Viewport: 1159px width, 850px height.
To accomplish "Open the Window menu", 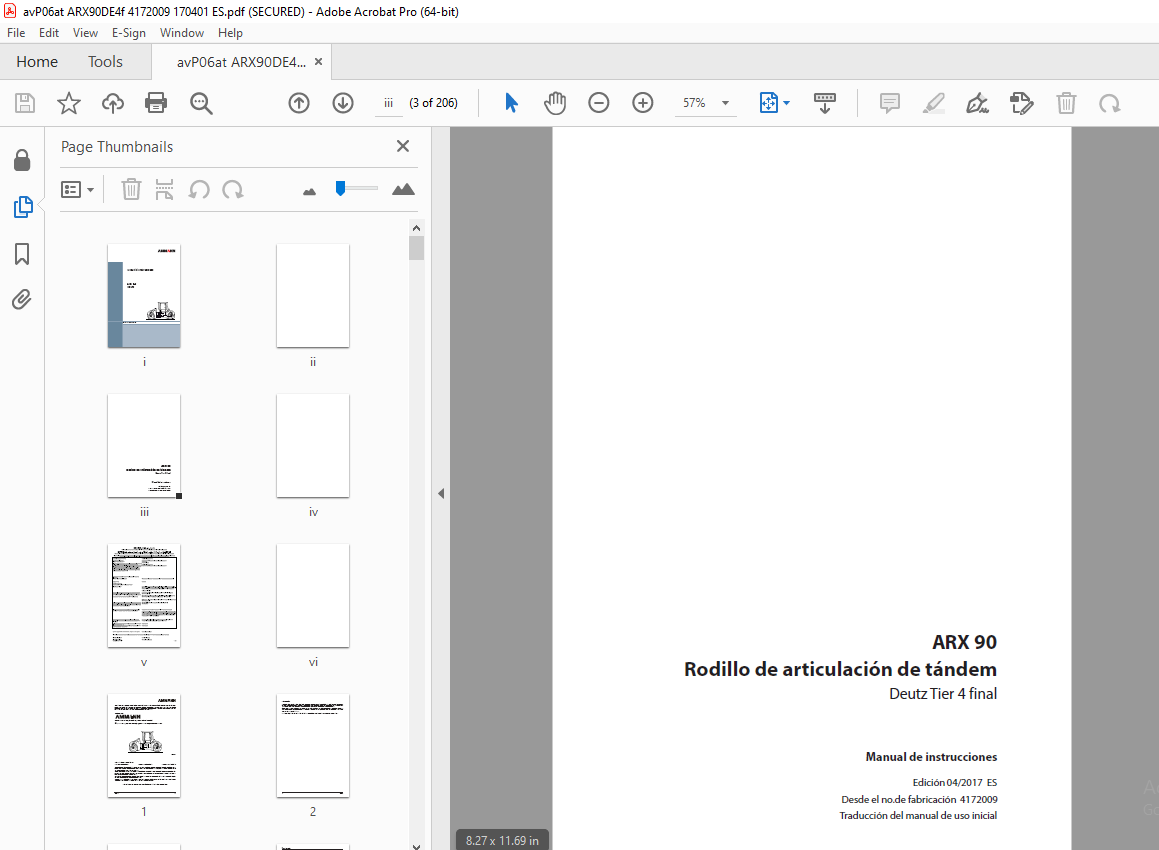I will pyautogui.click(x=182, y=33).
